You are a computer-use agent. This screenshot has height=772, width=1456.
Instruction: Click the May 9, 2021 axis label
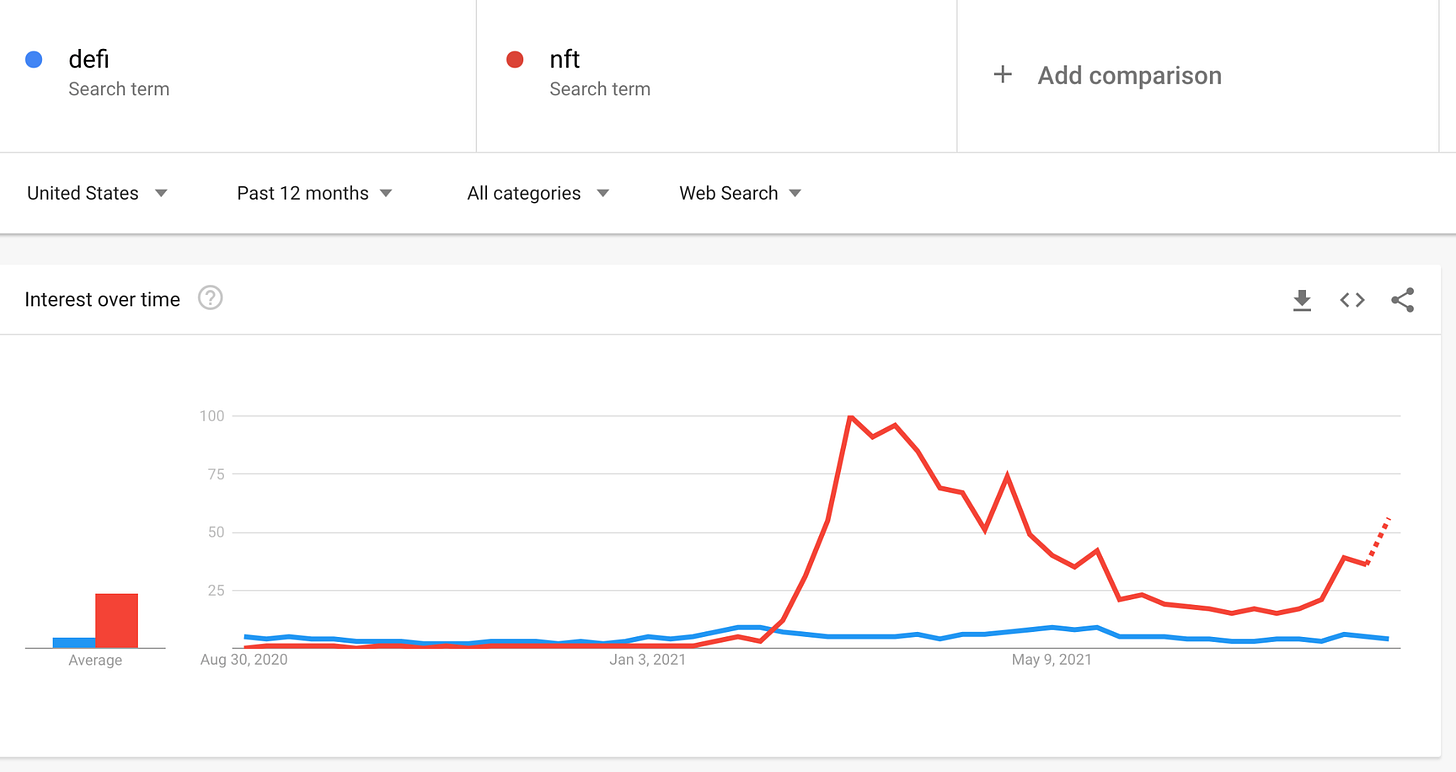pos(1052,660)
